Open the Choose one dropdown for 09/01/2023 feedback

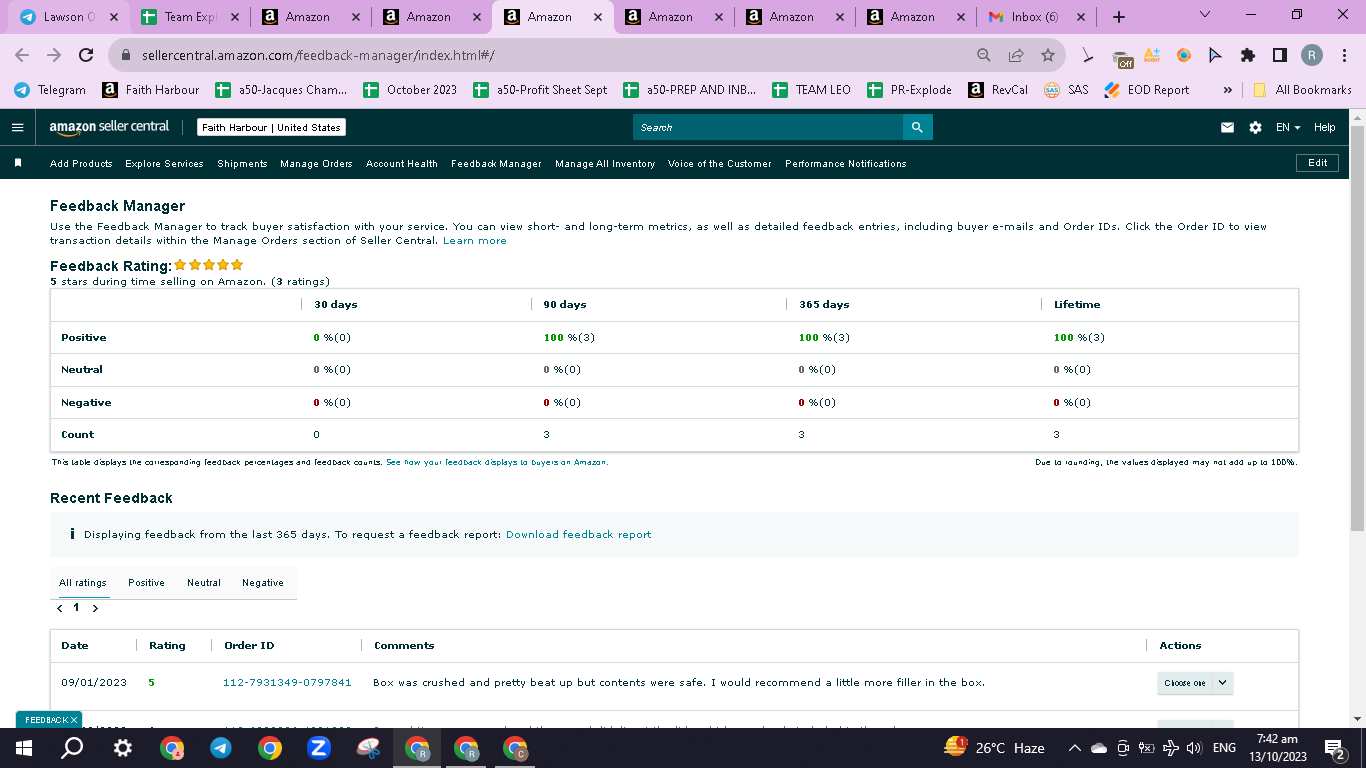[1195, 683]
